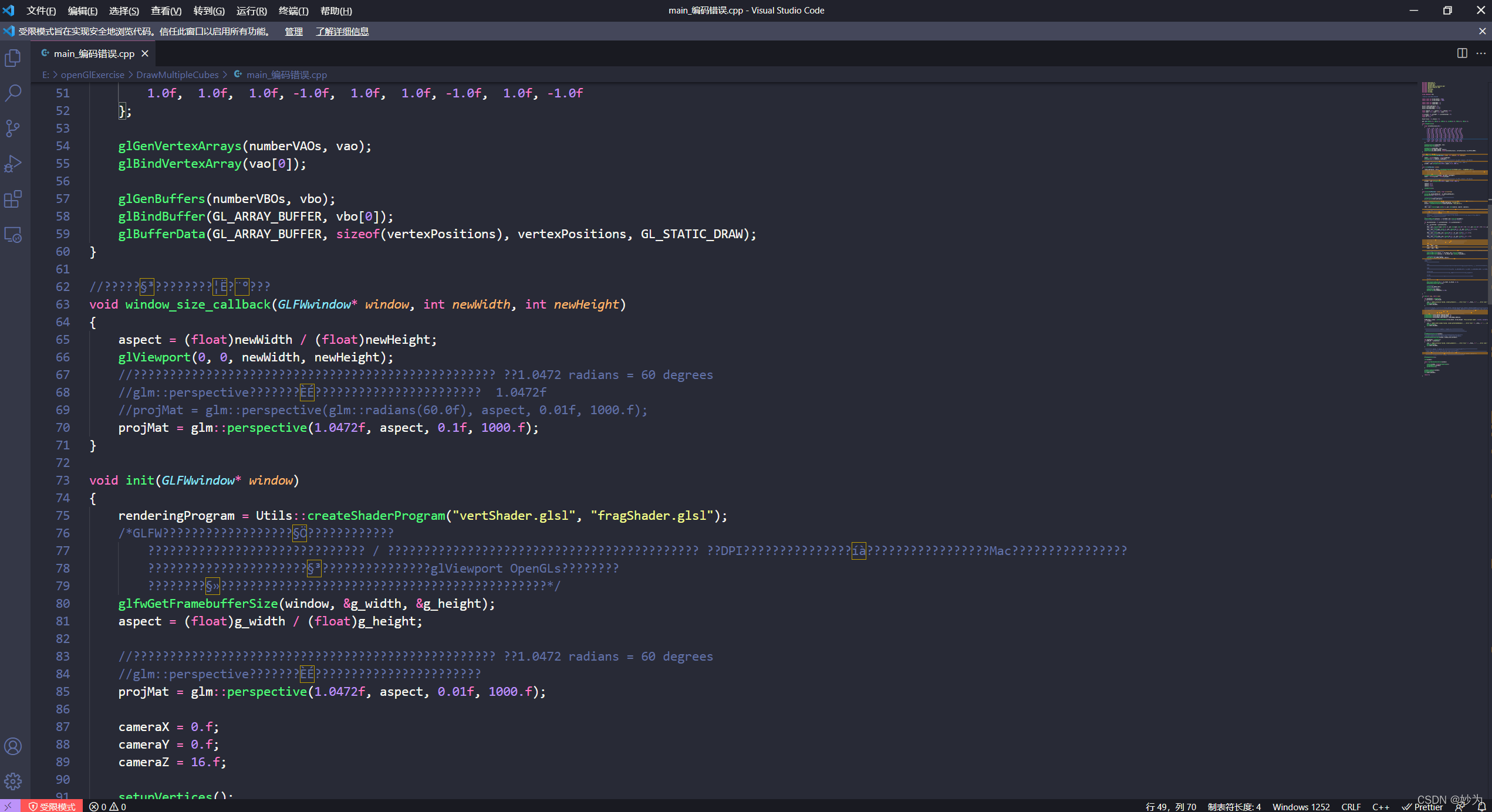Screen dimensions: 1492x812
Task: Select the main_编码错误.cpp editor tab
Action: pos(94,53)
